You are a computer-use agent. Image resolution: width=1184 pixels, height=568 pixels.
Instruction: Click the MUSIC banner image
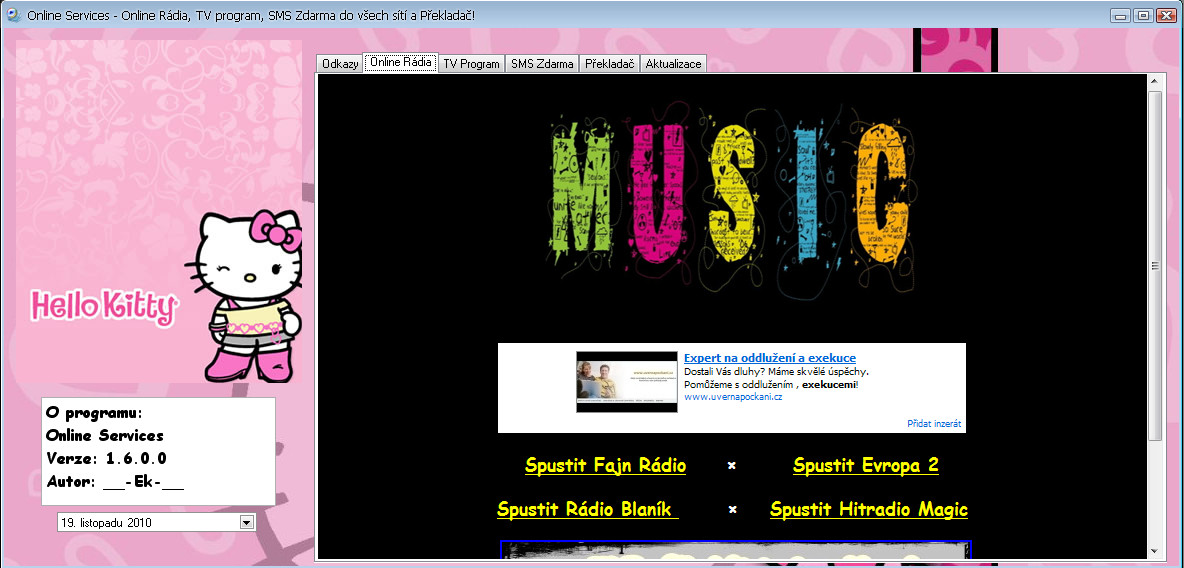point(731,202)
